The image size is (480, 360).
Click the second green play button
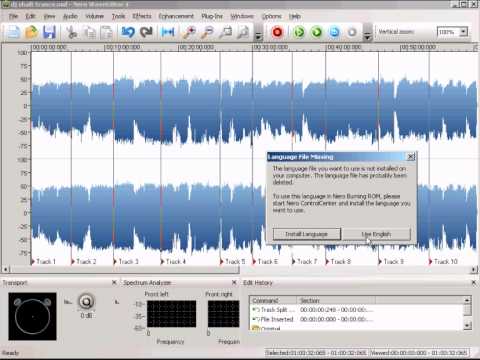click(x=317, y=32)
